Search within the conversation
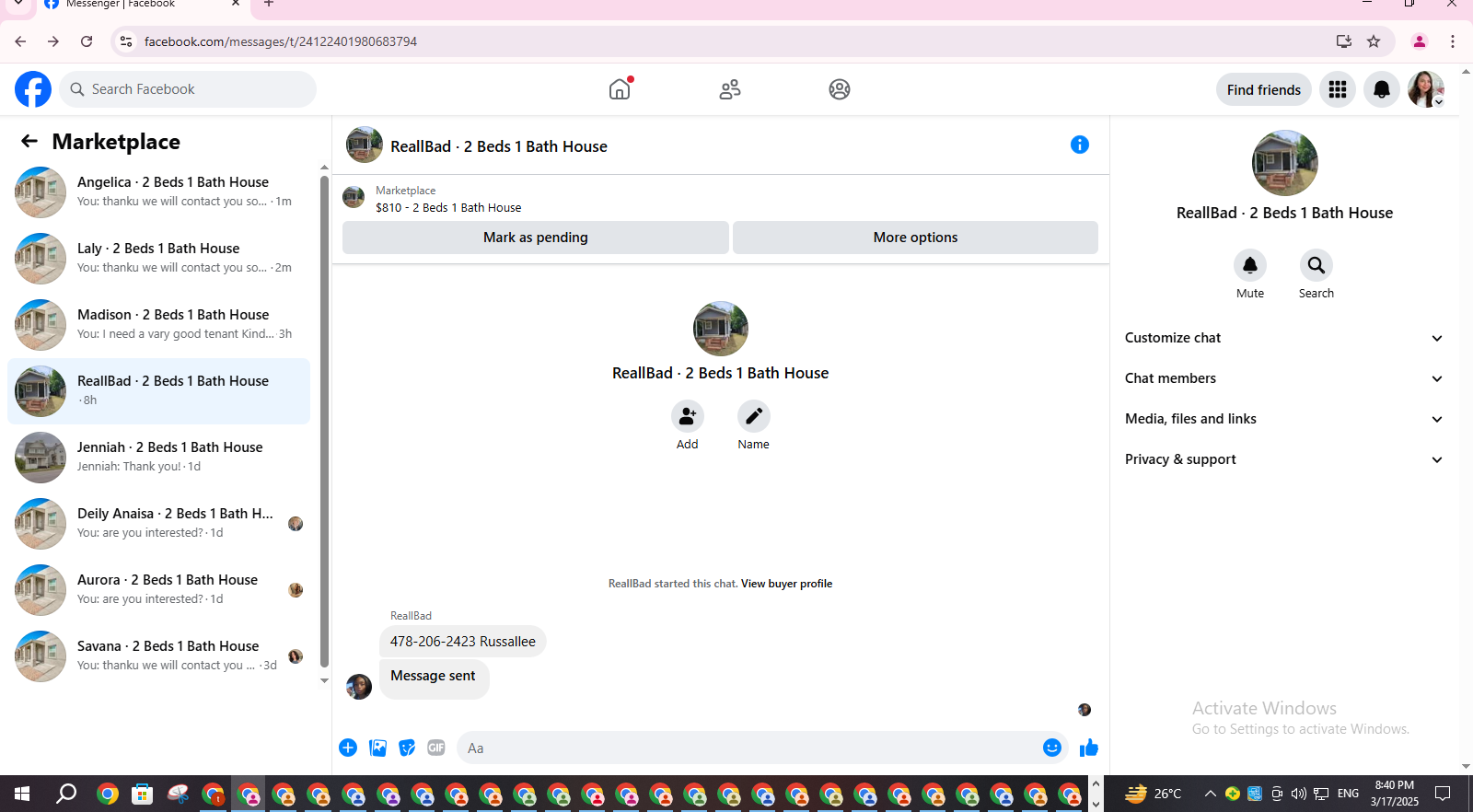The image size is (1473, 812). (1316, 265)
